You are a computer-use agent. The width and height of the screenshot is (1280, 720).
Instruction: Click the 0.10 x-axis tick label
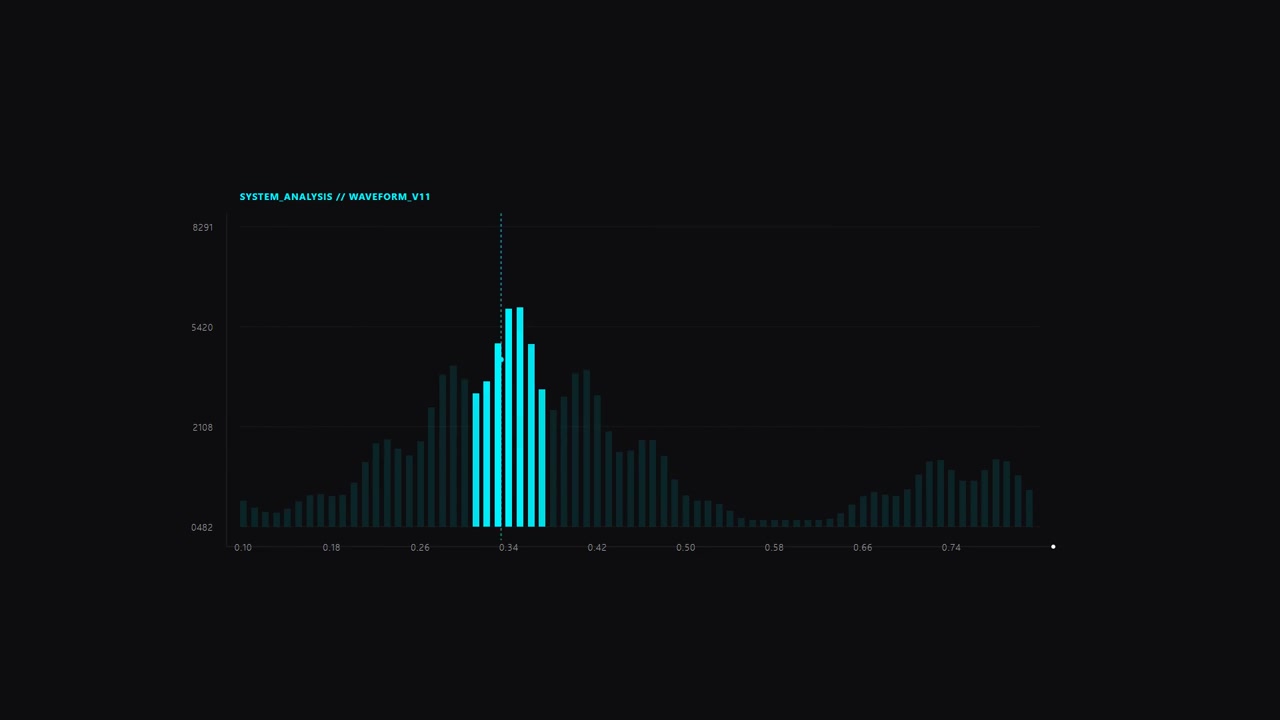243,548
